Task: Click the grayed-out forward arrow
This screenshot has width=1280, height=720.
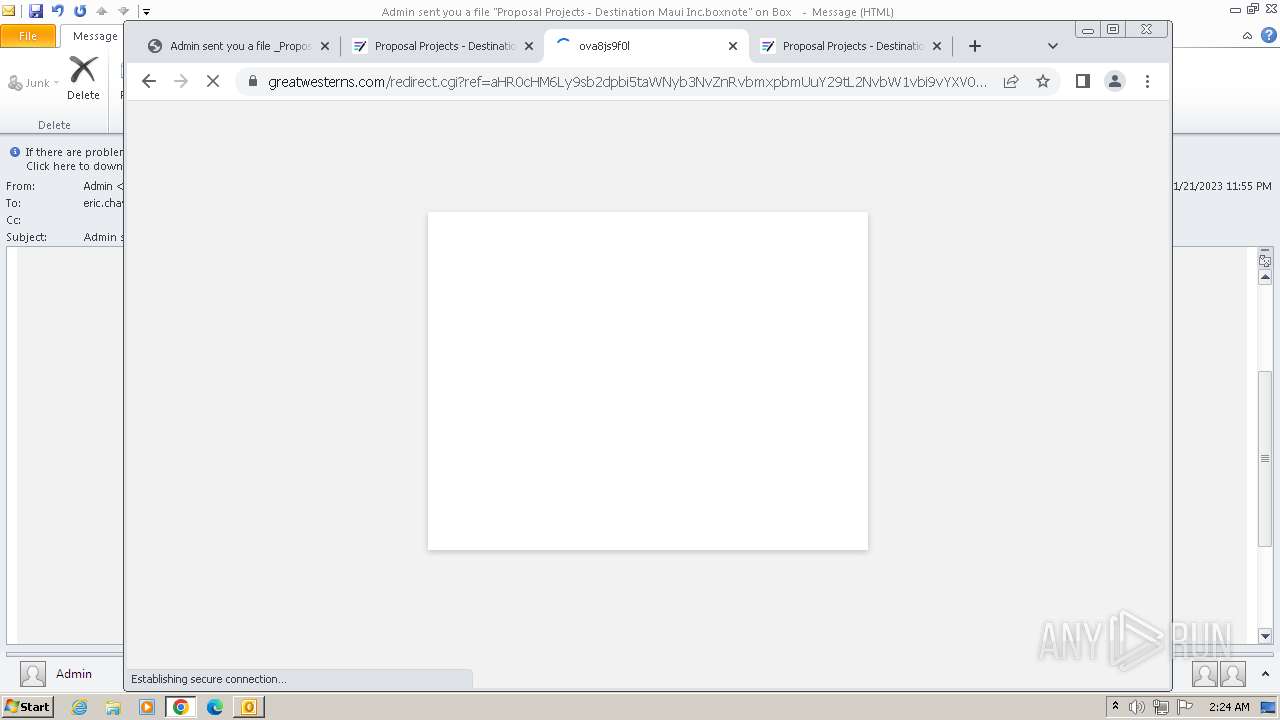Action: 181,82
